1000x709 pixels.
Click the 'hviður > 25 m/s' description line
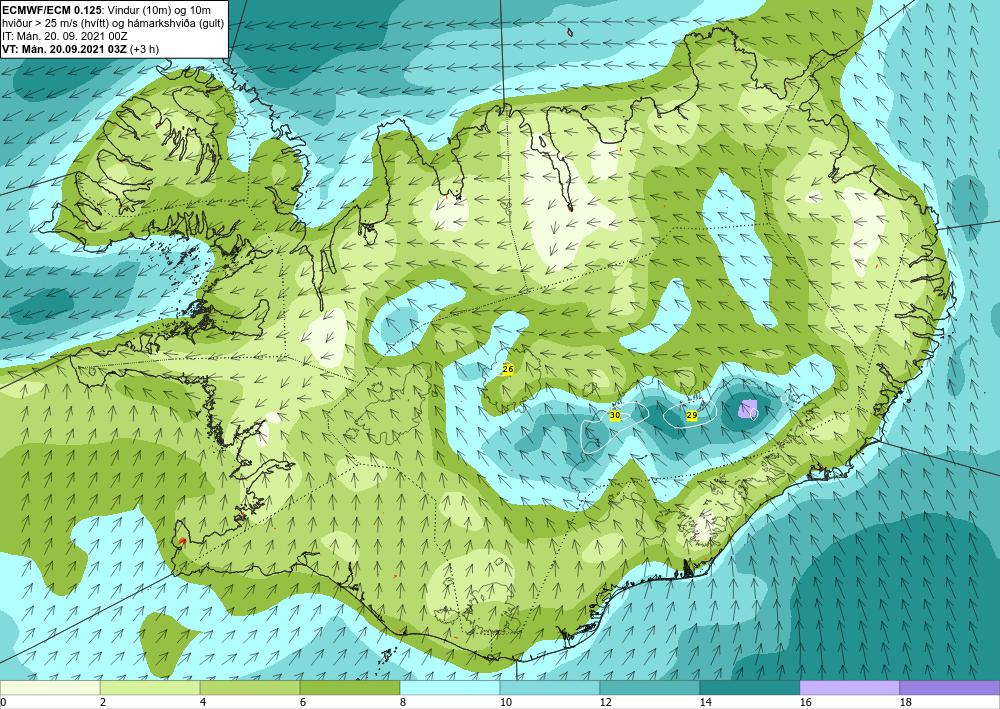113,23
